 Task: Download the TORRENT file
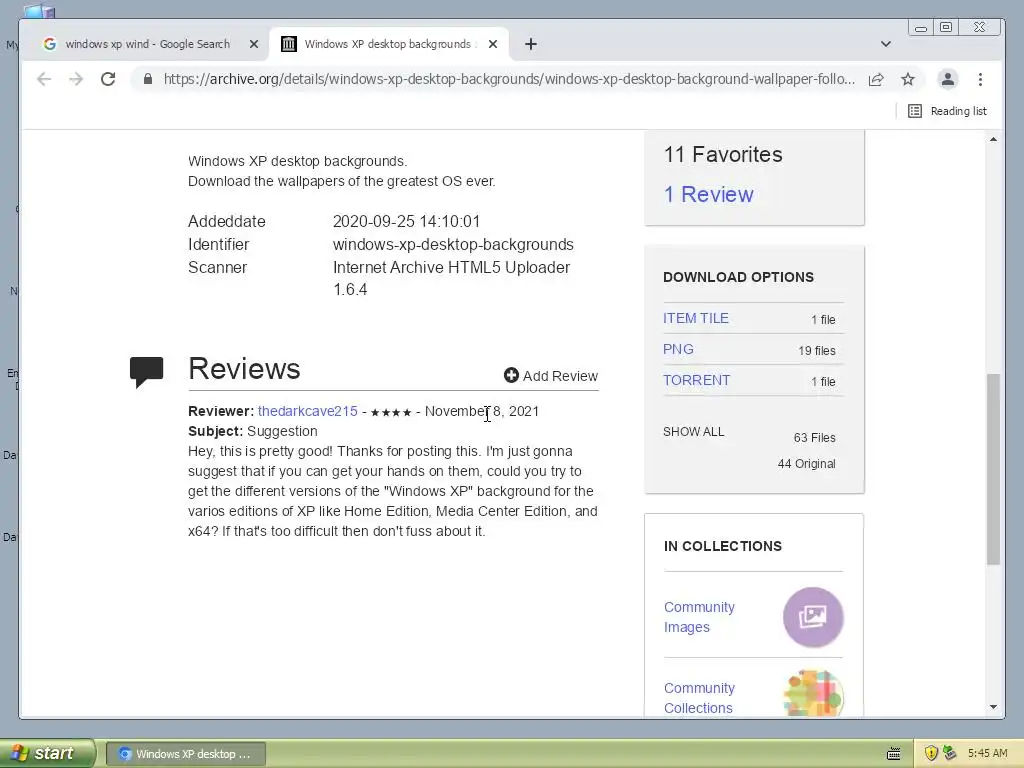696,380
